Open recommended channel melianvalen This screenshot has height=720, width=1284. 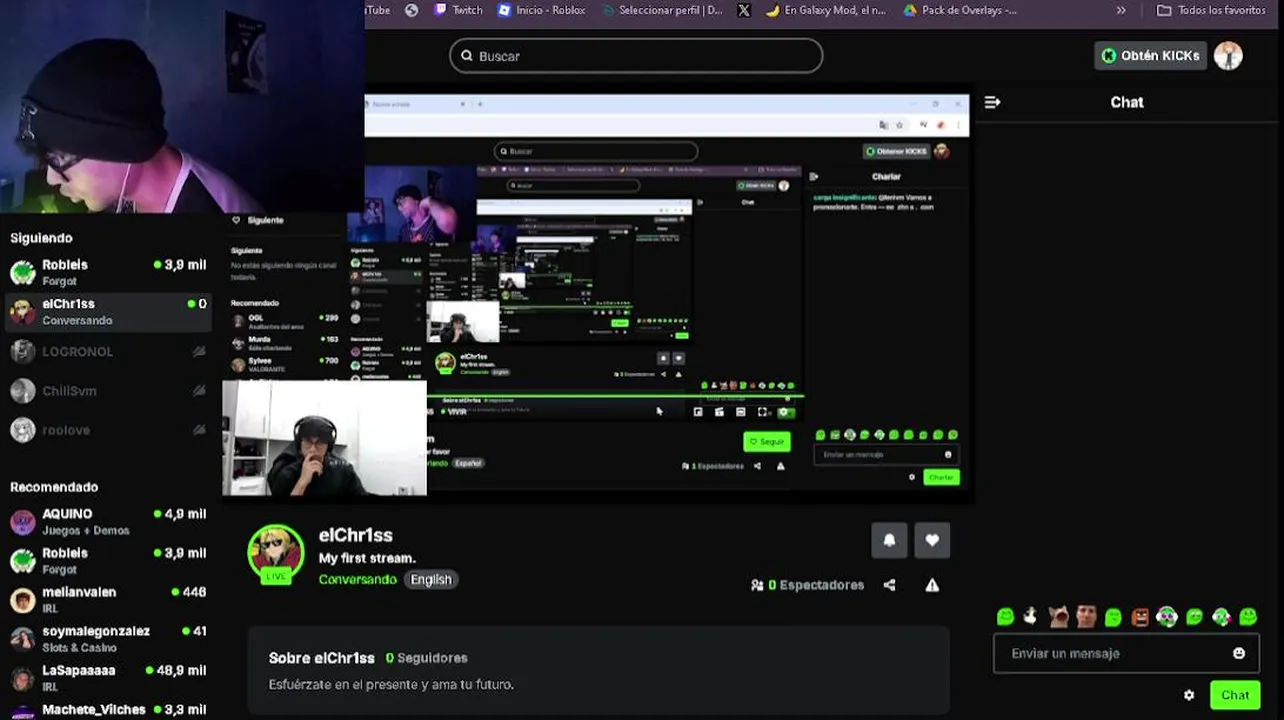pyautogui.click(x=108, y=599)
